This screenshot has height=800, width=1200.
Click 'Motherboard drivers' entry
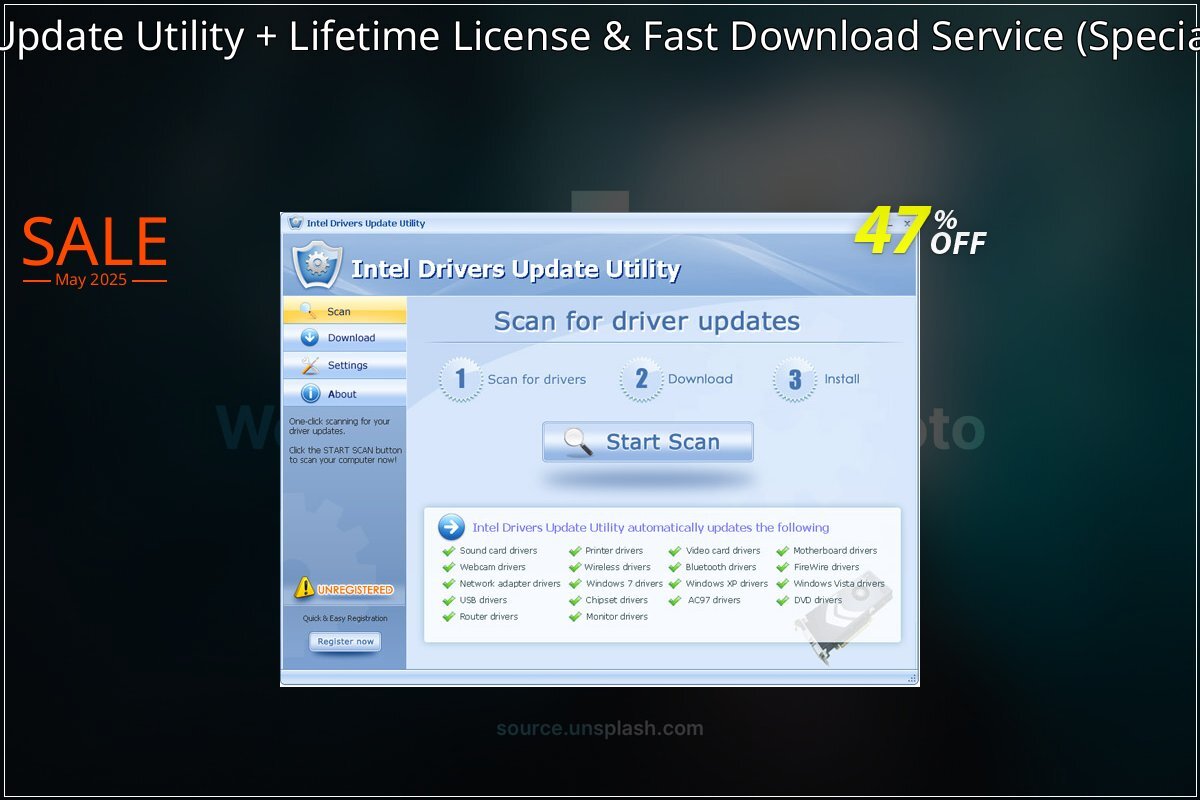[x=835, y=551]
